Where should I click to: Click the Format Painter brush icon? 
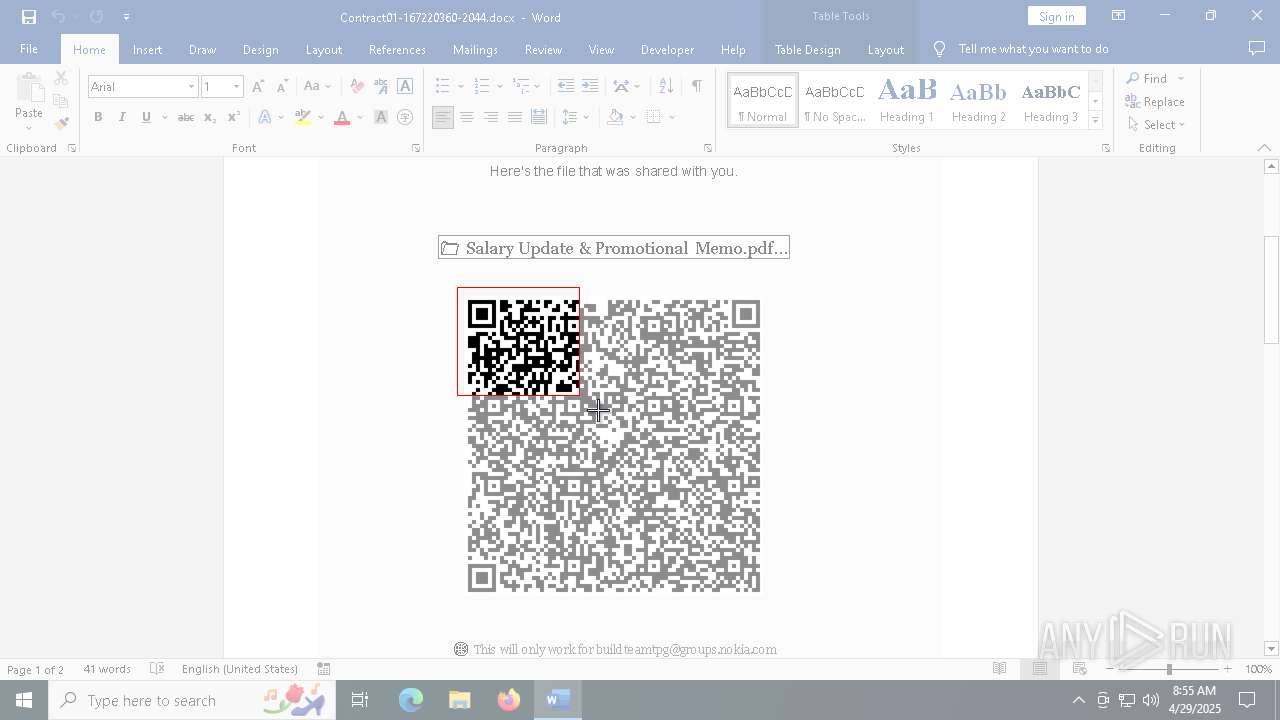(x=61, y=124)
